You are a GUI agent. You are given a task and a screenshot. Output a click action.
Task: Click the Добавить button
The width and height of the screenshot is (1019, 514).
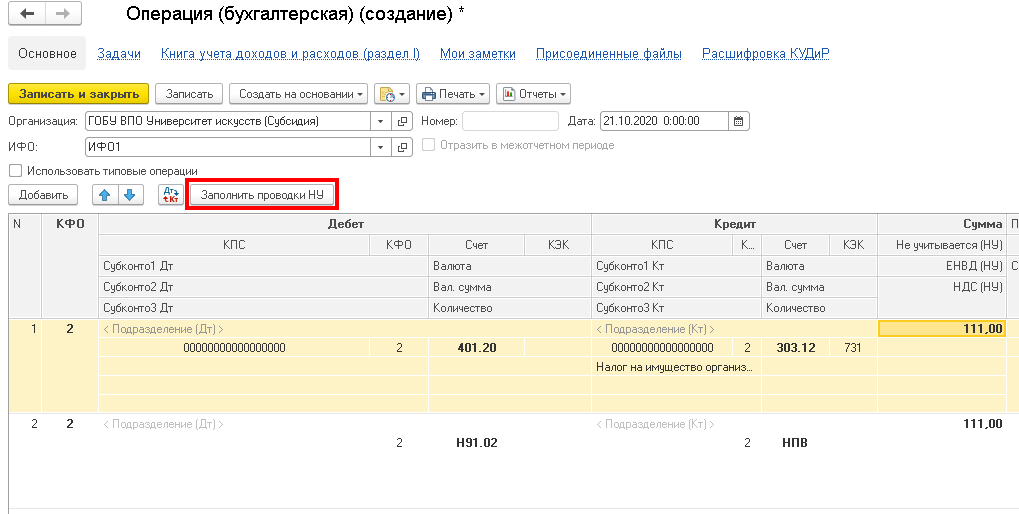43,195
